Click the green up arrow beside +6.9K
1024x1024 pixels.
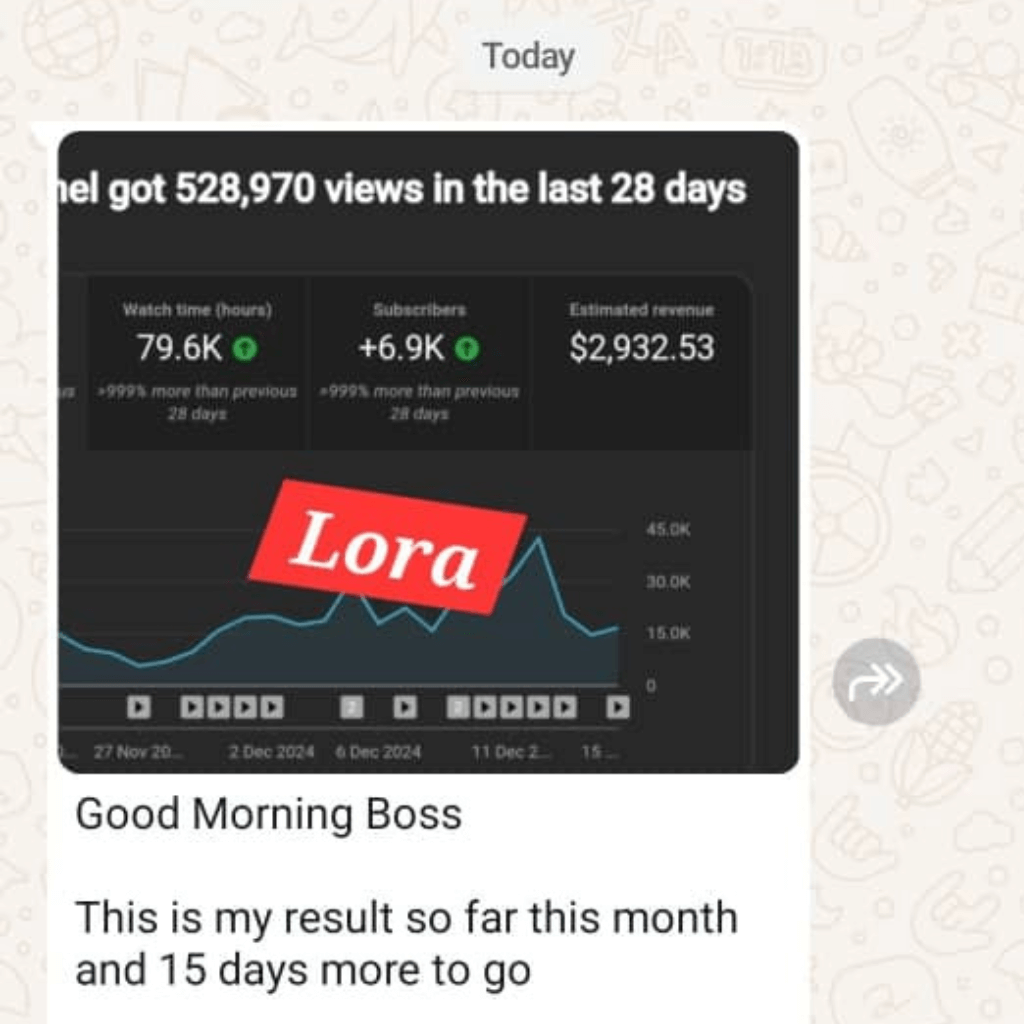467,349
